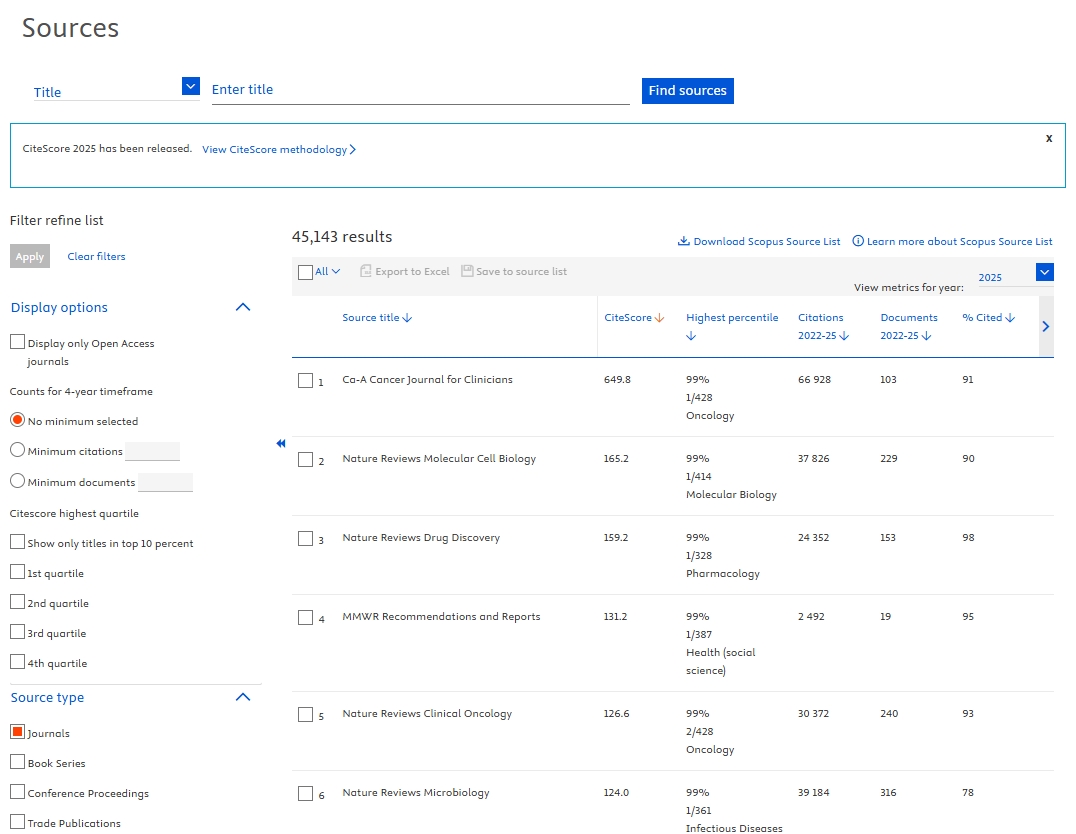The image size is (1076, 834).
Task: Select Minimum documents radio option
Action: (x=18, y=480)
